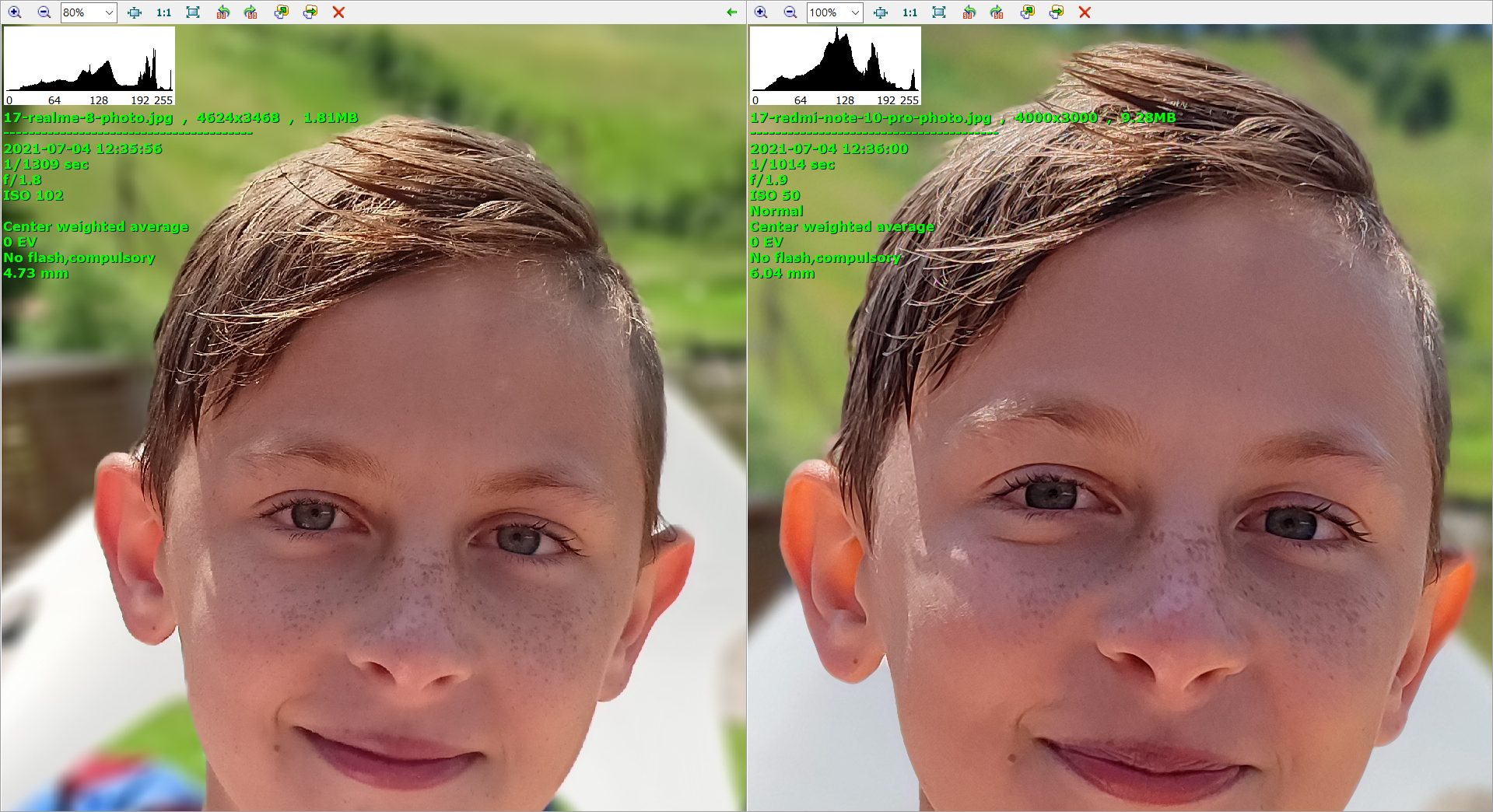Click the copy-to-folder icon in left pane

281,12
